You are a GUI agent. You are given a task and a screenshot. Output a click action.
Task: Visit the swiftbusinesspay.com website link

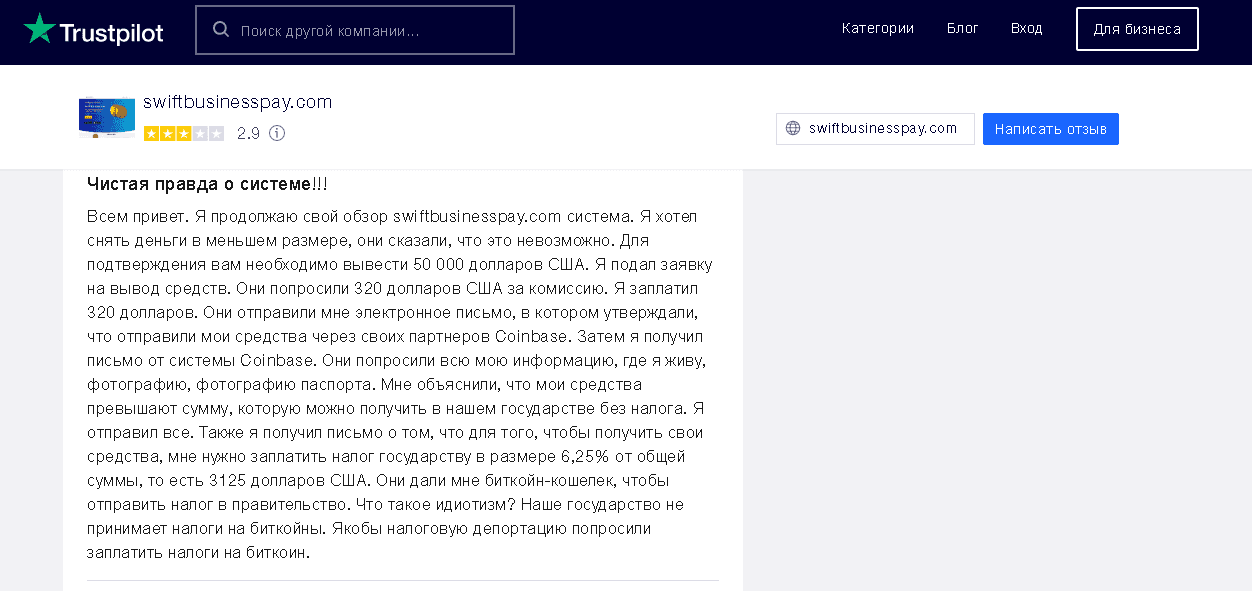[x=883, y=129]
